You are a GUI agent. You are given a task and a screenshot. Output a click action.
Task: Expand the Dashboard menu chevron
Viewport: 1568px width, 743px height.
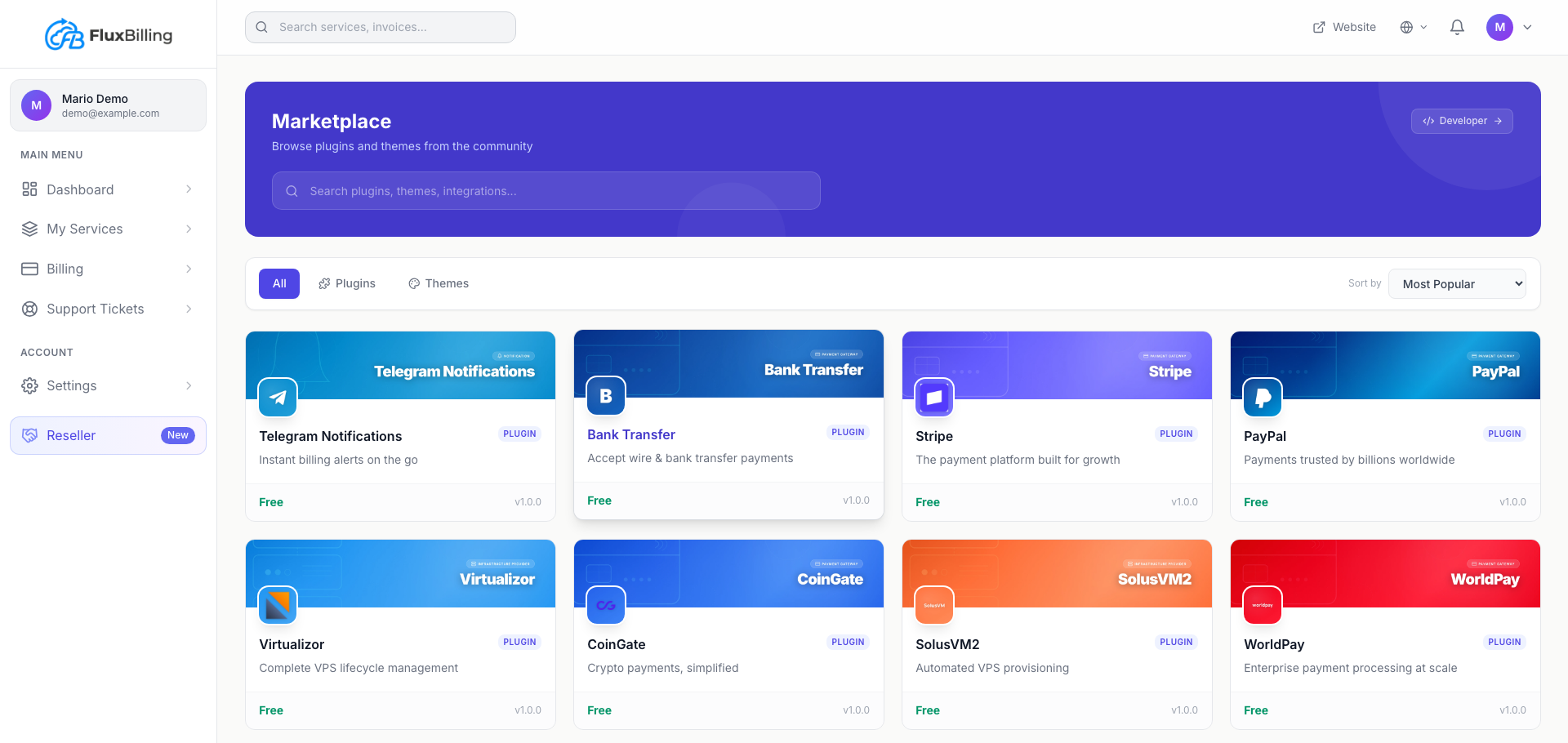[189, 189]
